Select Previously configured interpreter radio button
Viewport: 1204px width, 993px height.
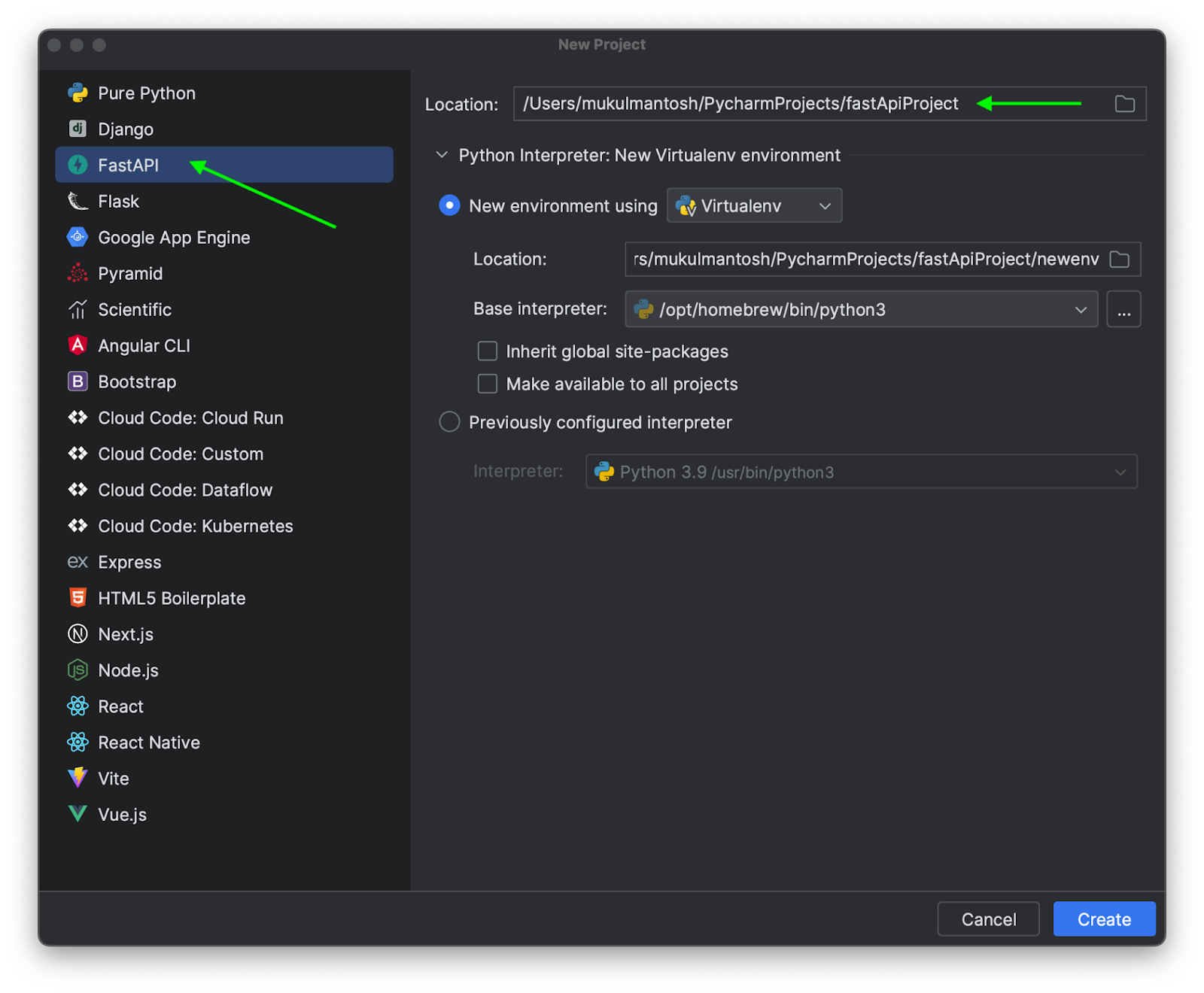(449, 422)
